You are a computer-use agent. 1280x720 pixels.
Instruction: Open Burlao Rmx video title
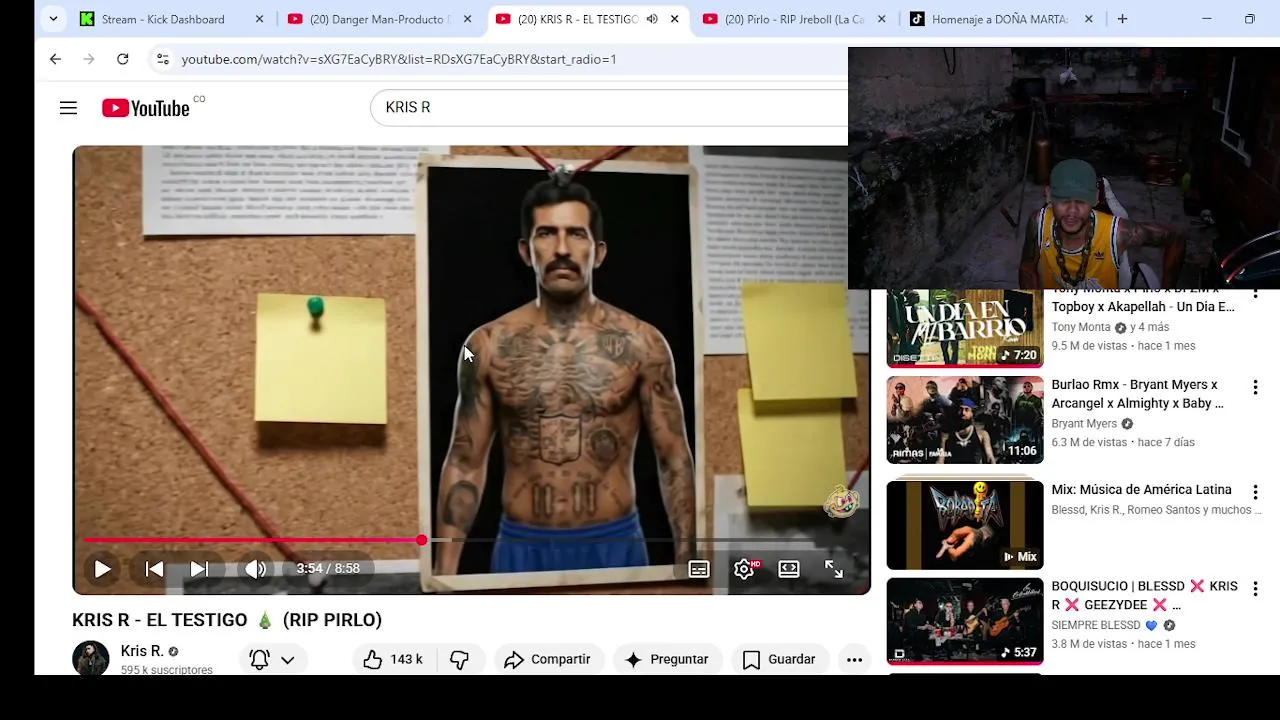(x=1137, y=394)
